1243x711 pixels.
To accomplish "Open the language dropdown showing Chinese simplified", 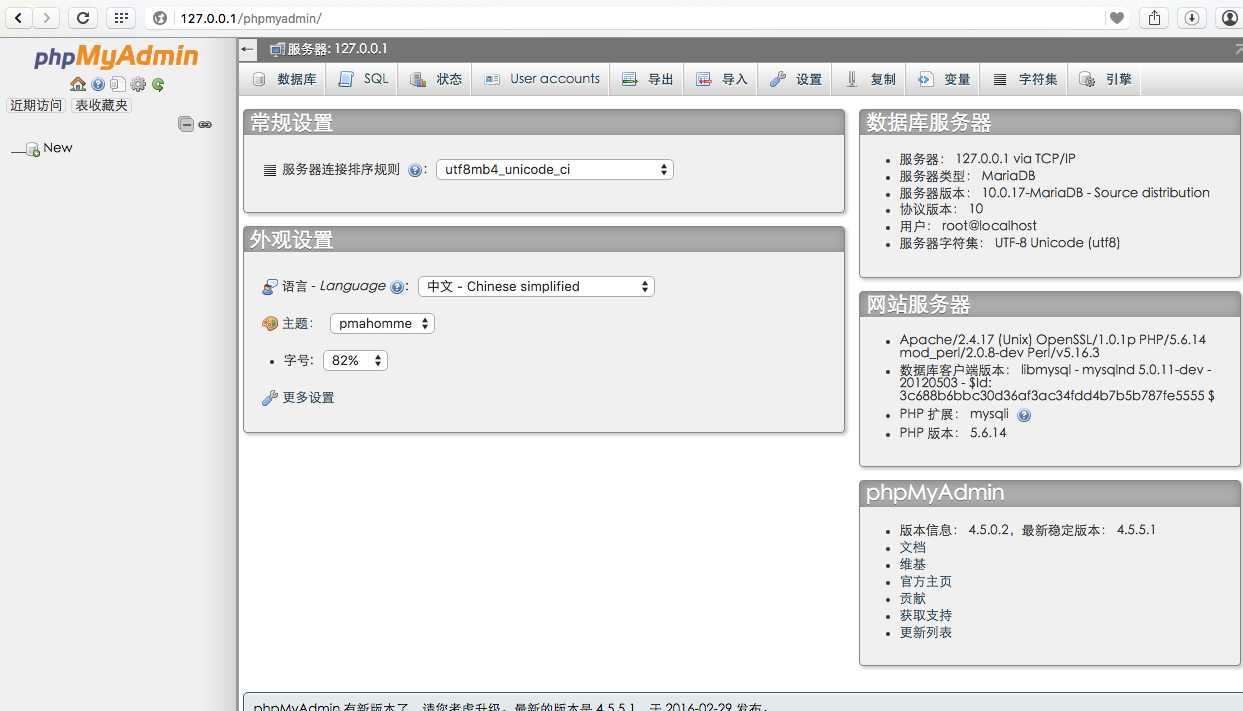I will point(536,286).
